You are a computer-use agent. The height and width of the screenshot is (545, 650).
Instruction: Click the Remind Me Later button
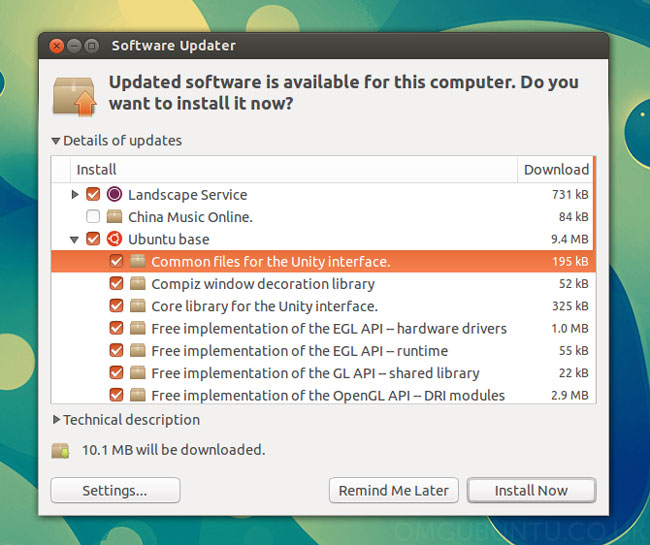point(394,490)
